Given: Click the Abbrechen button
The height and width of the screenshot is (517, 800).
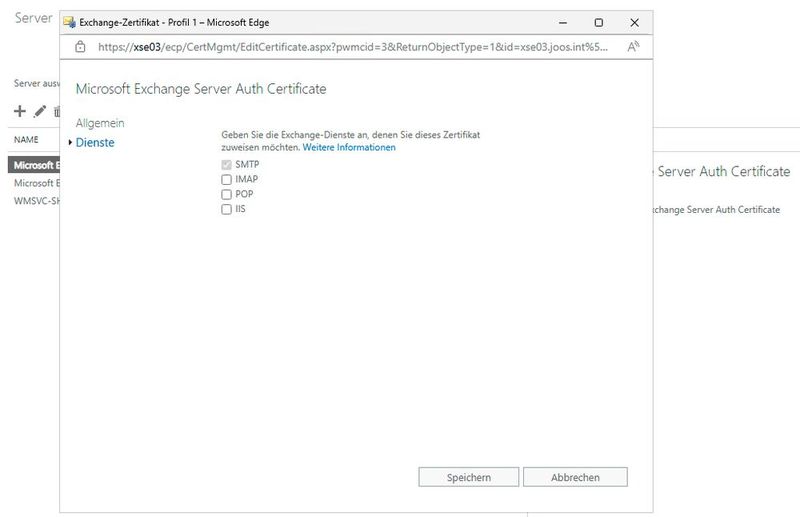Looking at the screenshot, I should (x=575, y=477).
